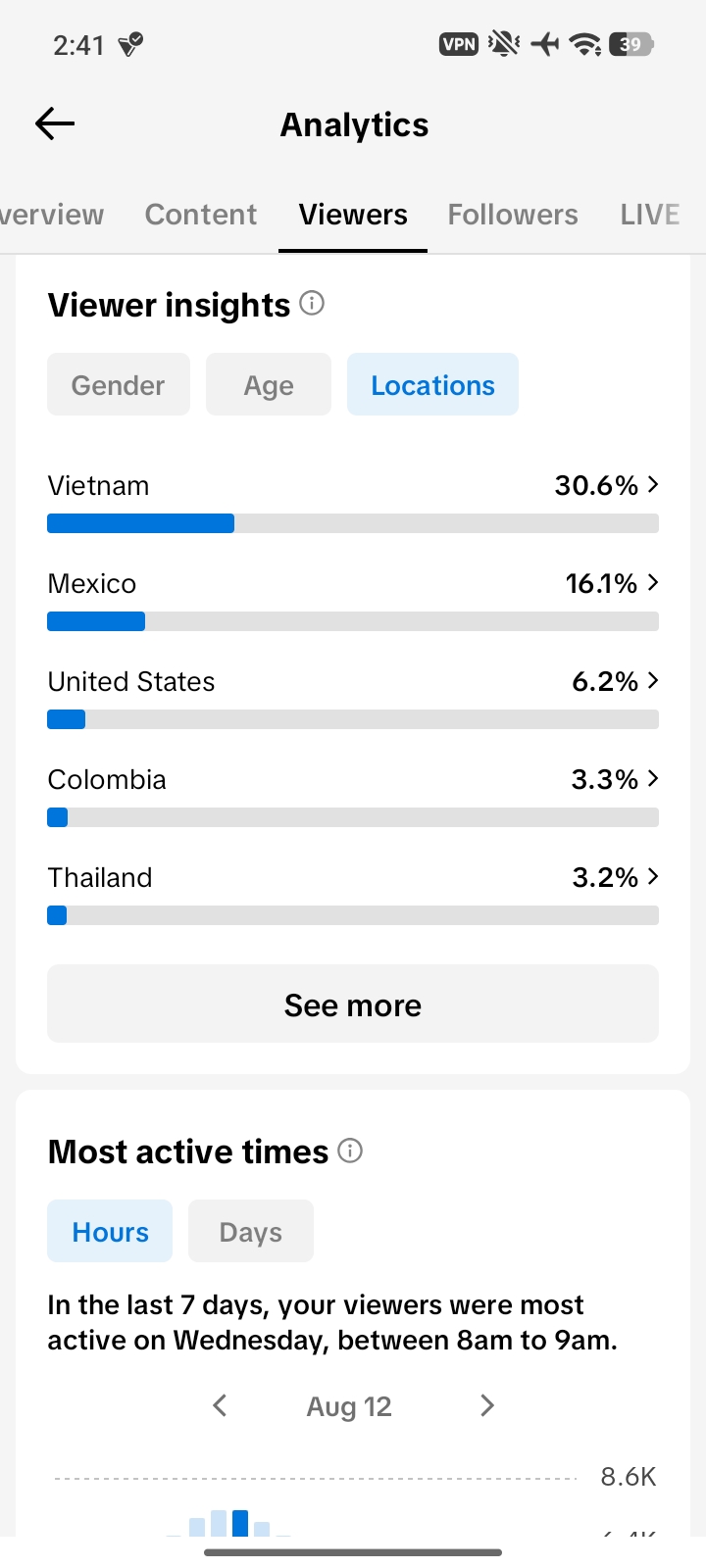Tap the battery indicator icon
706x1568 pixels.
(630, 44)
